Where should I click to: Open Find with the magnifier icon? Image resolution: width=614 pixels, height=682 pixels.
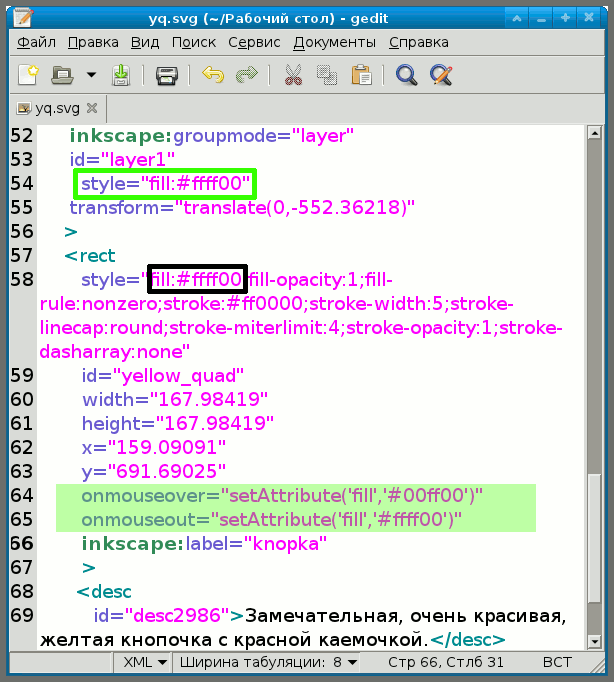(x=406, y=75)
